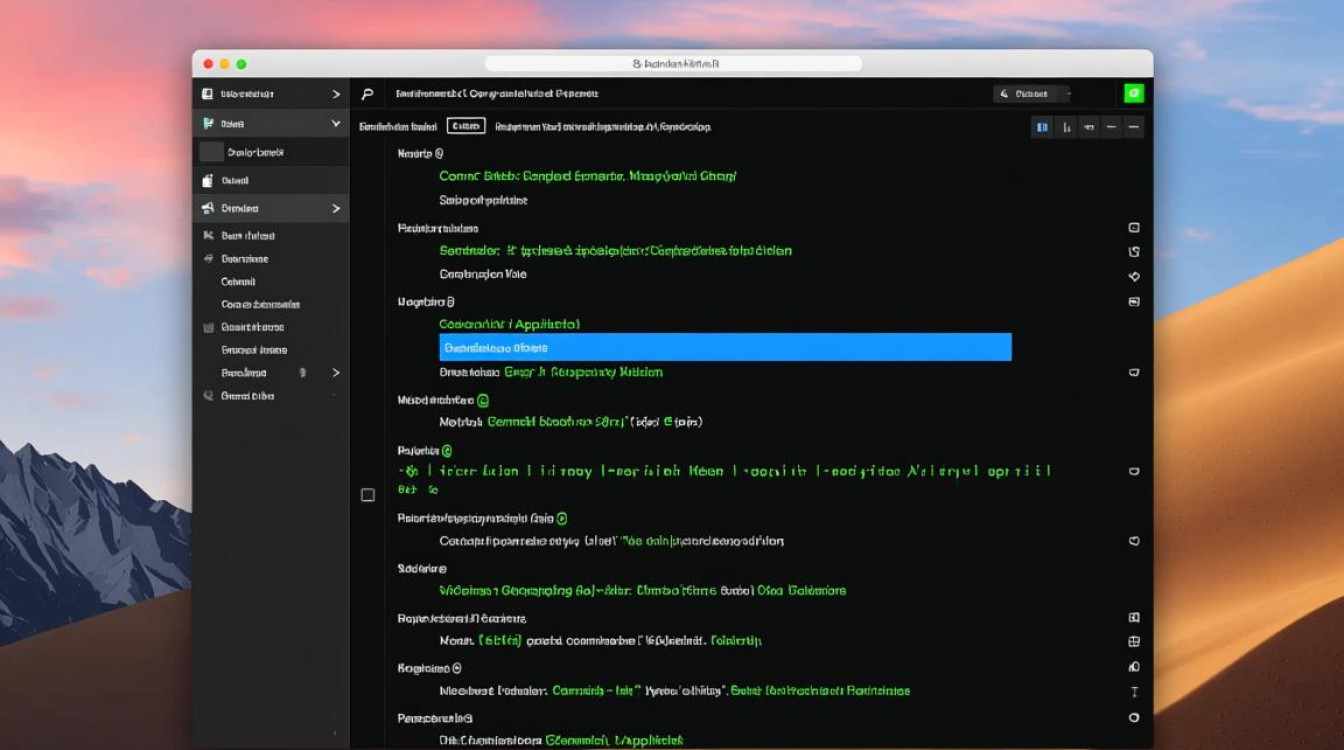Click the magnifier search icon in header
1344x750 pixels.
[367, 94]
